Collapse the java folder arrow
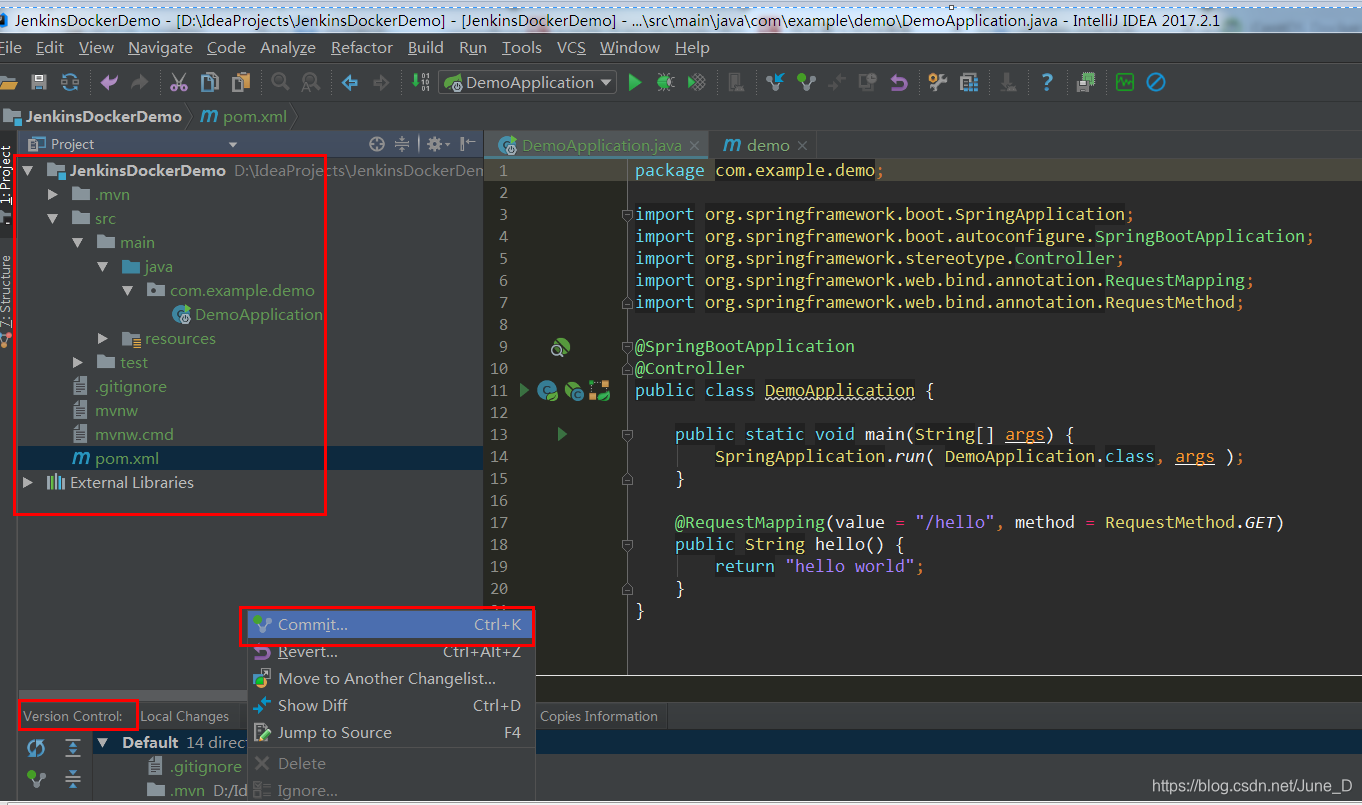This screenshot has height=805, width=1362. [102, 267]
